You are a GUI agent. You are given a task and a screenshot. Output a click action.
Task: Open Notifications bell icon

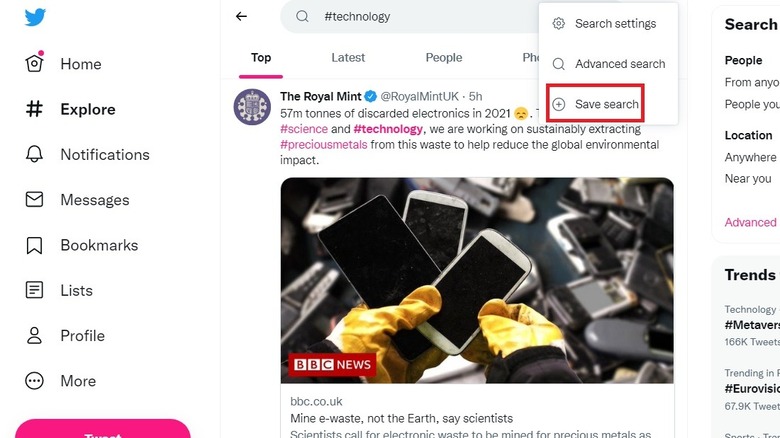(x=34, y=154)
